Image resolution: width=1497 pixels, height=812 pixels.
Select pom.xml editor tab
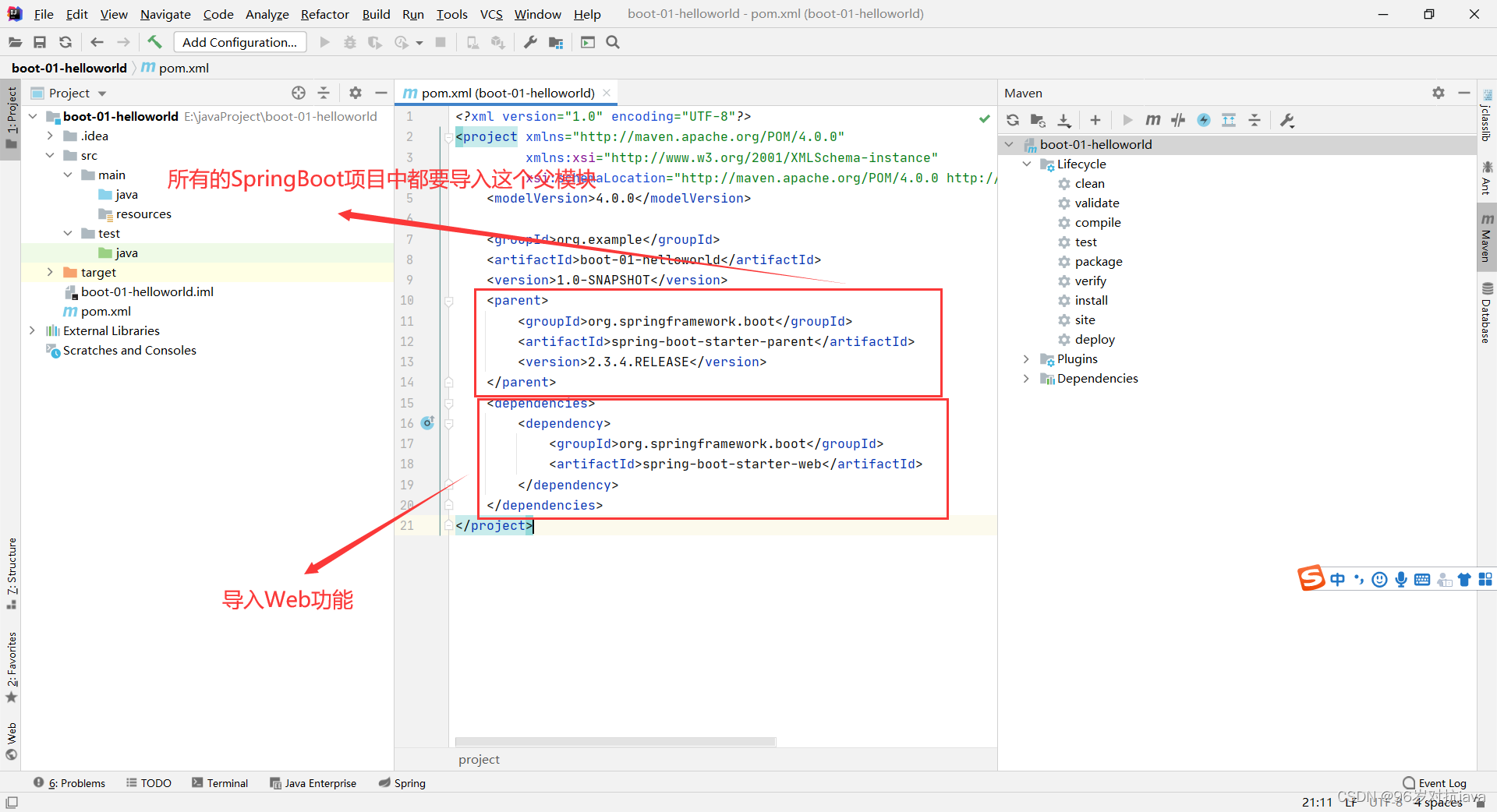508,93
